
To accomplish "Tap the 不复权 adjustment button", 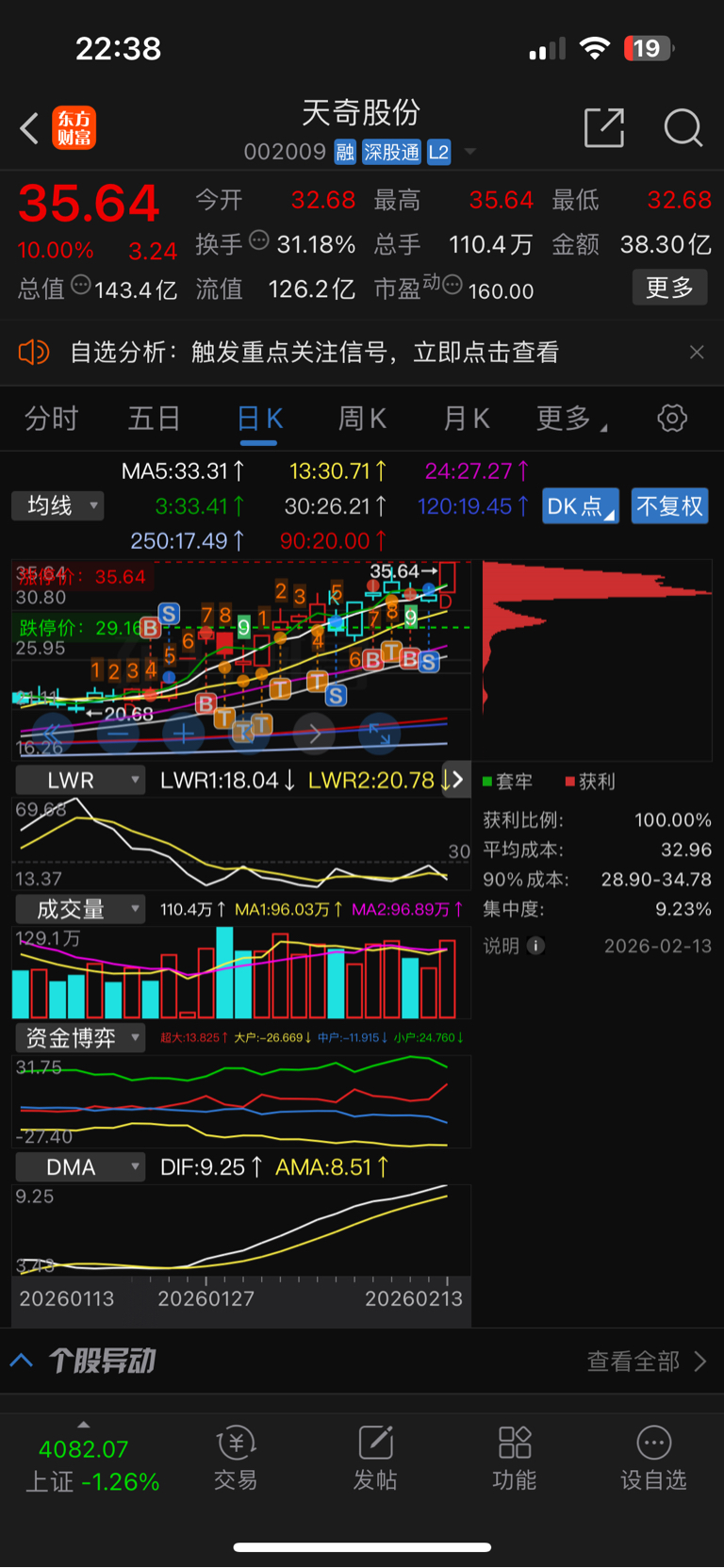I will (x=669, y=506).
